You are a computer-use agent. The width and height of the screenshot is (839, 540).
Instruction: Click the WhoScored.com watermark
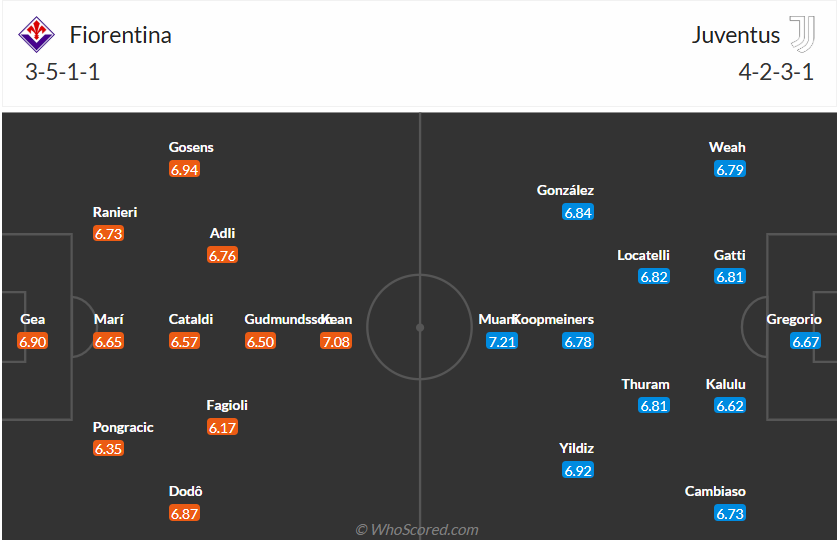point(418,529)
